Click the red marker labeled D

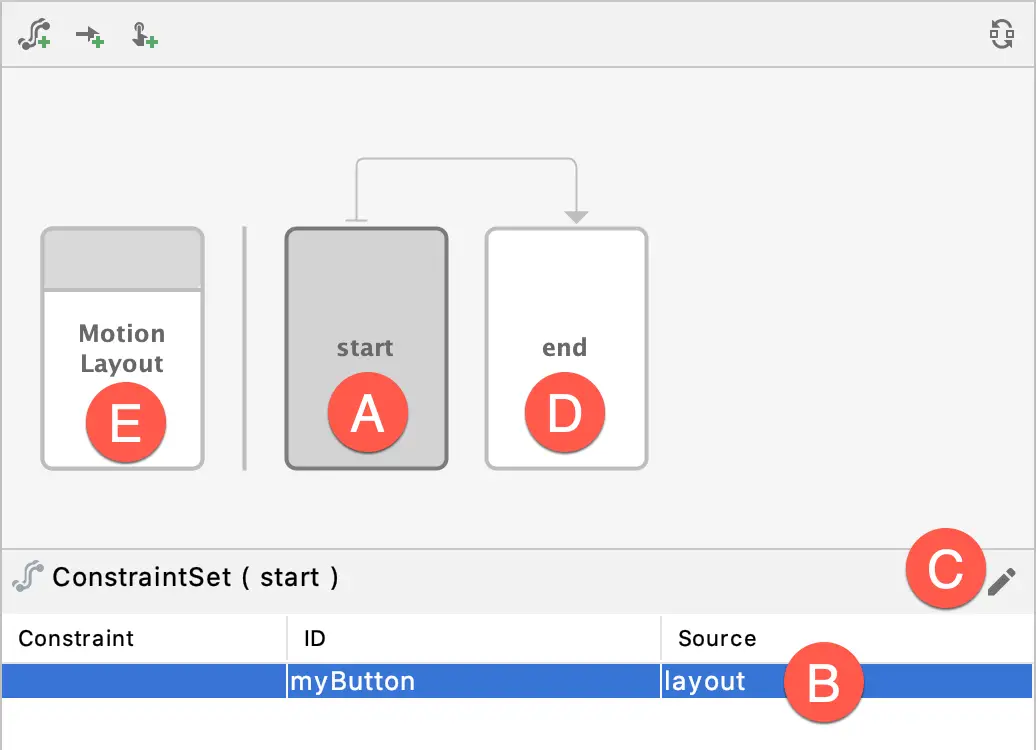pyautogui.click(x=565, y=412)
